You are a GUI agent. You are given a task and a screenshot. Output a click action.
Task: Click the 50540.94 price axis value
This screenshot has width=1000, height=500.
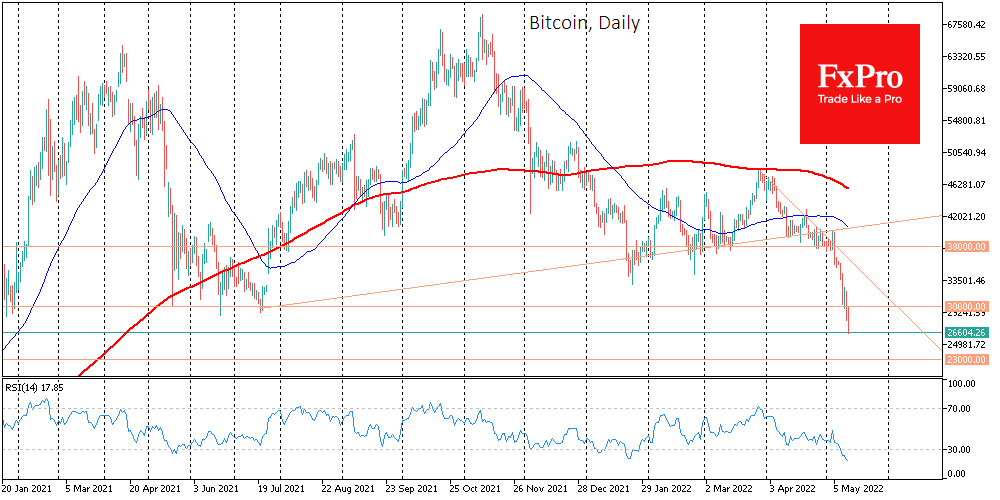(966, 153)
